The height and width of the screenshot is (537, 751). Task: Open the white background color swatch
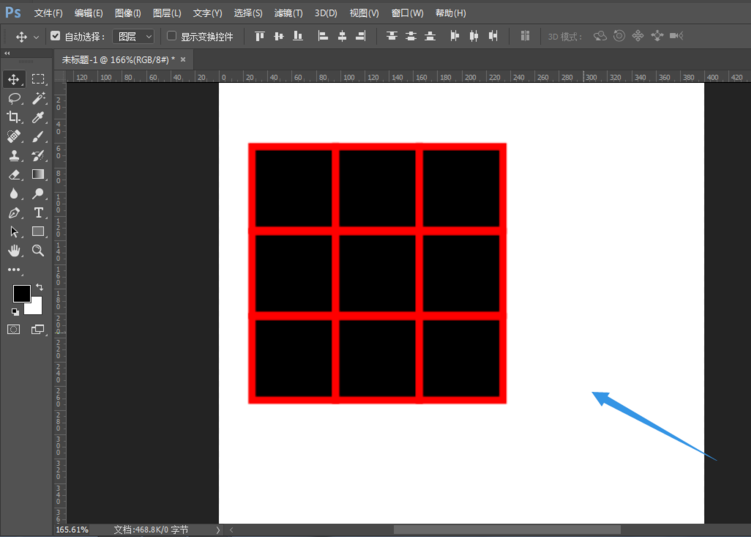(35, 307)
